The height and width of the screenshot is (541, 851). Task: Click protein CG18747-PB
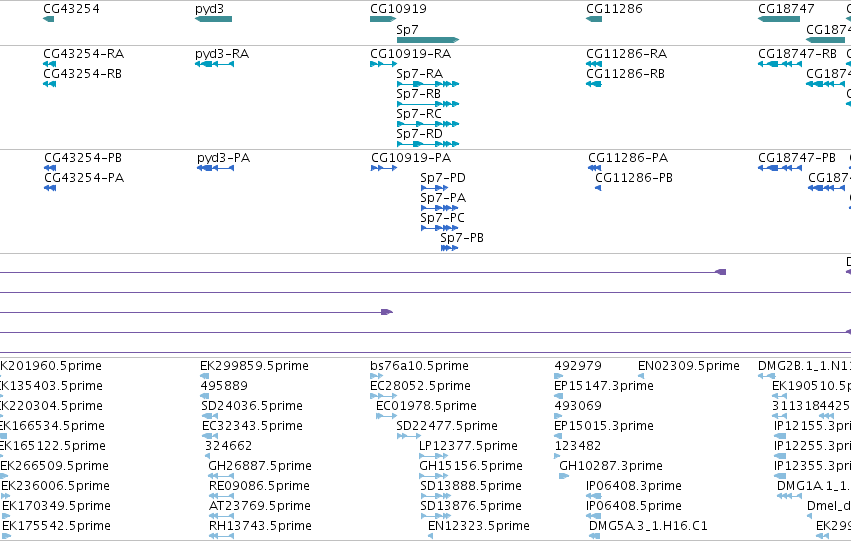780,168
